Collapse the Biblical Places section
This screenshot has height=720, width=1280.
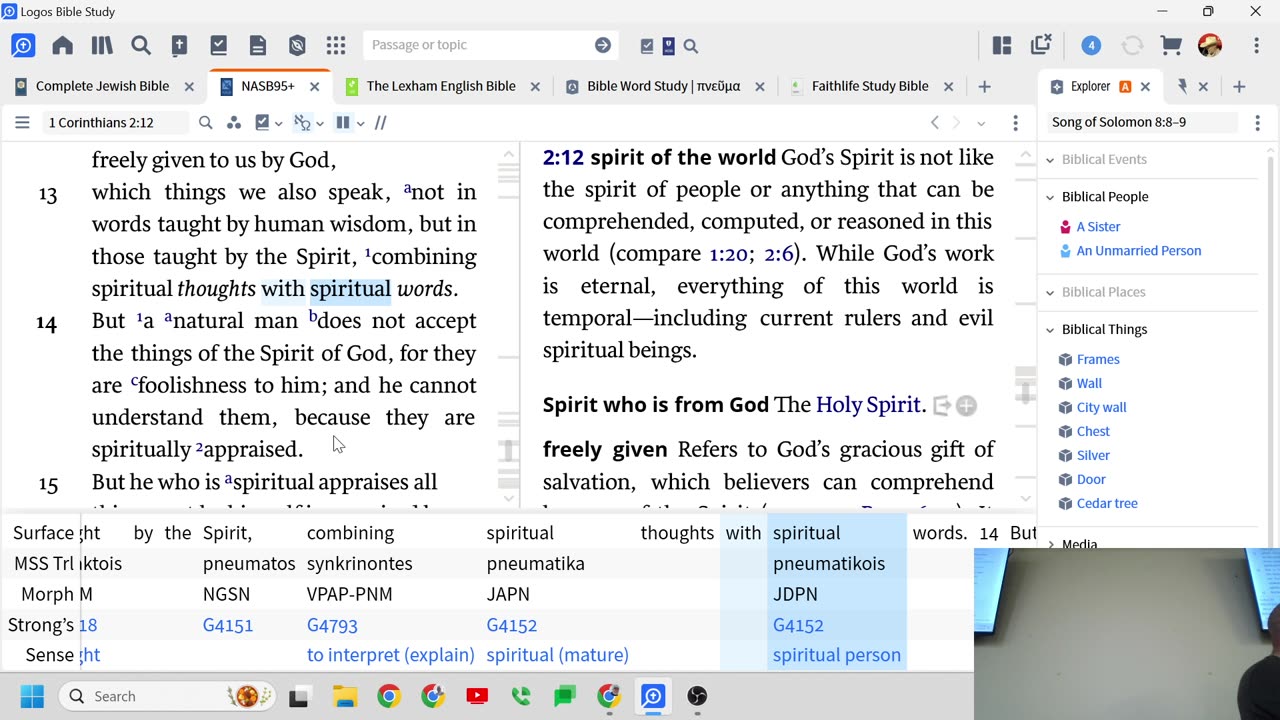[1050, 292]
